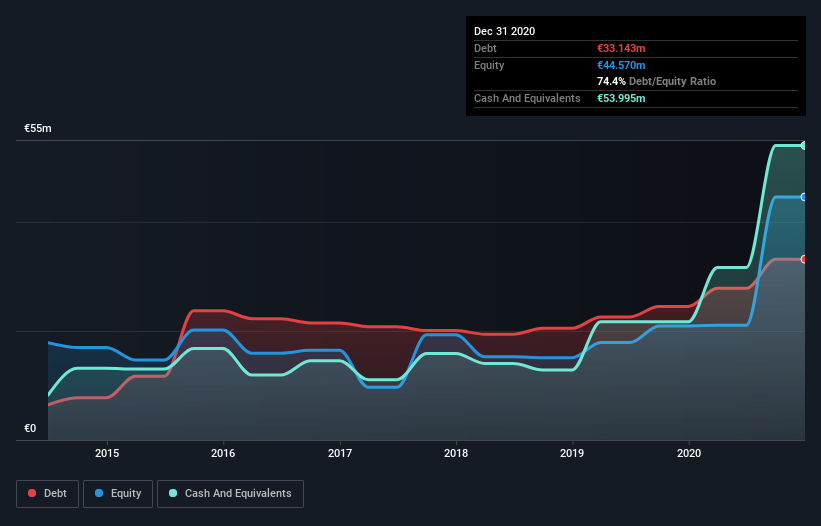Toggle the Equity legend button
The height and width of the screenshot is (526, 821).
tap(118, 494)
